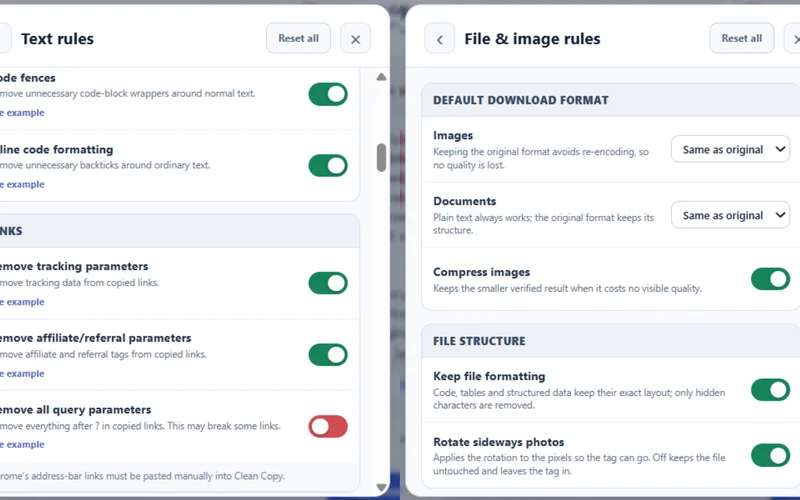
Task: Turn off Compress images
Action: pos(770,279)
